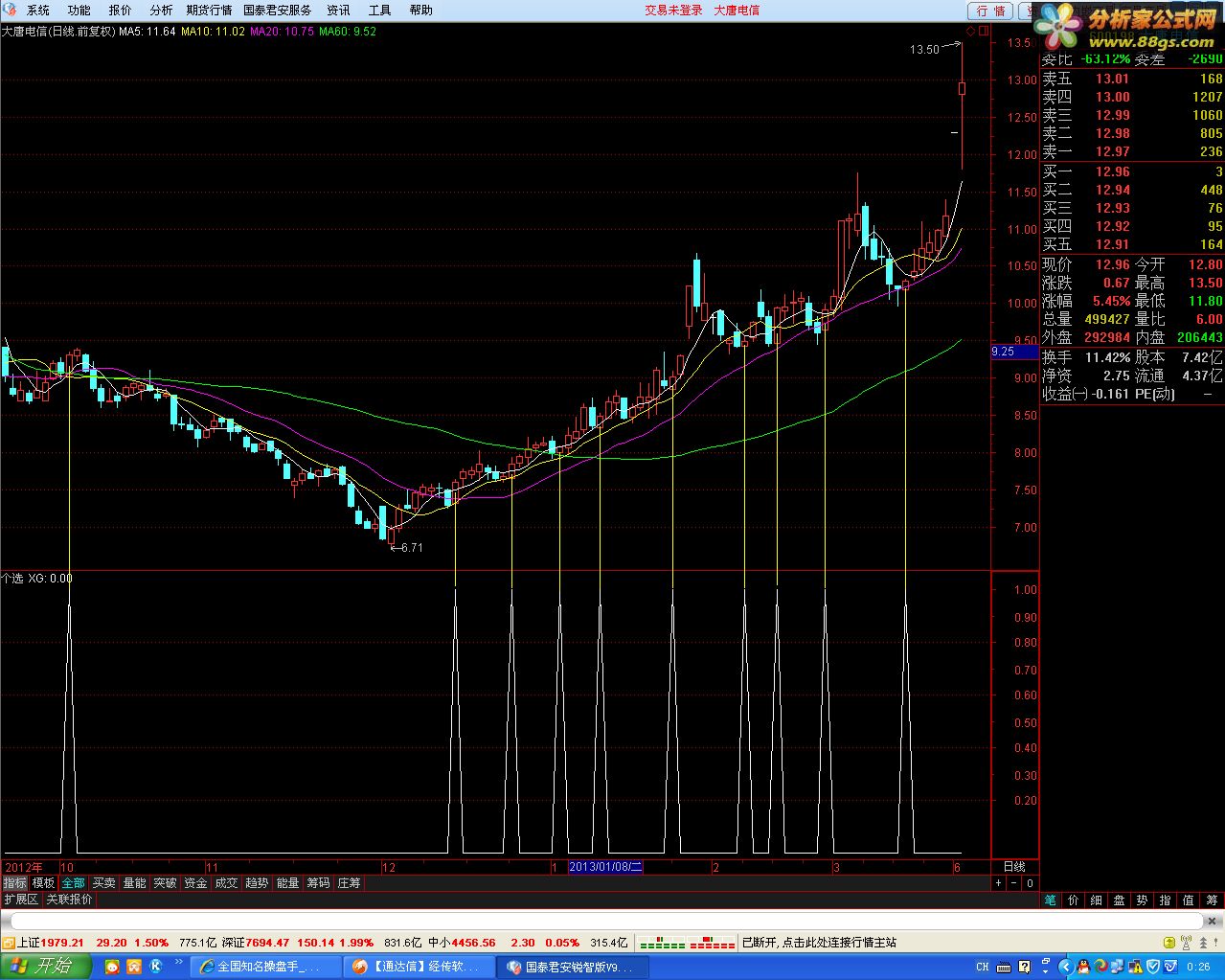Open the 帮助 menu
Viewport: 1225px width, 980px height.
point(420,11)
